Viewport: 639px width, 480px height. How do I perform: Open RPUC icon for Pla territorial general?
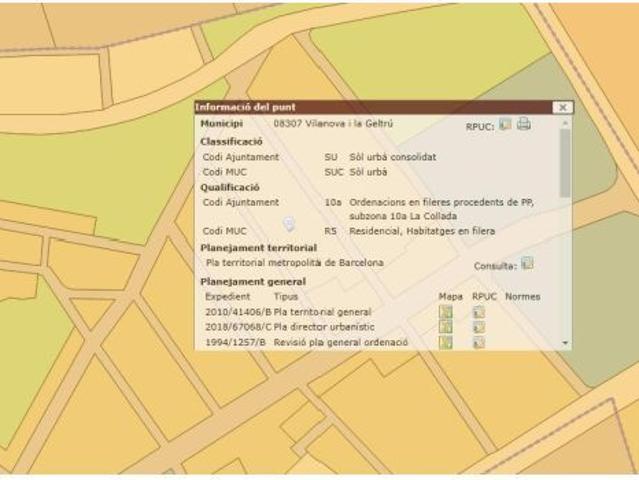coord(479,312)
